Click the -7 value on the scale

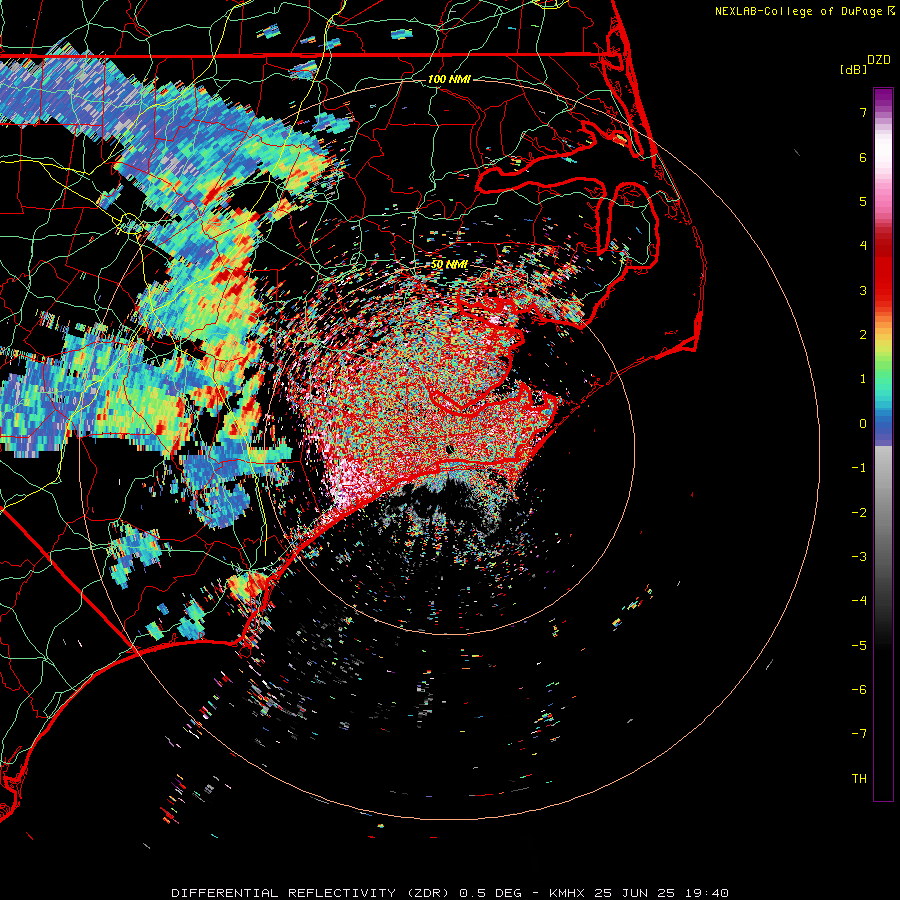859,734
